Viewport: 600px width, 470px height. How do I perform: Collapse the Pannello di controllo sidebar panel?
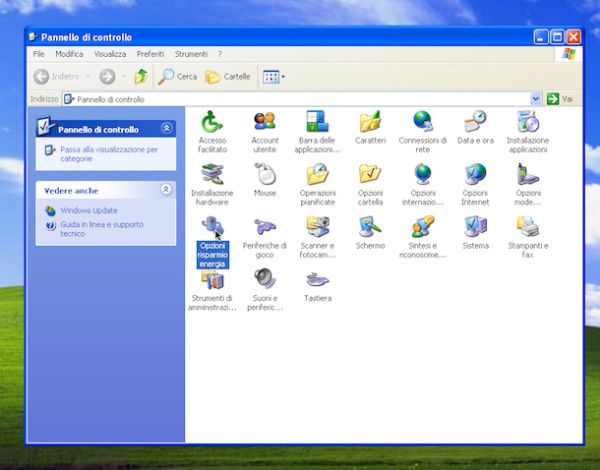[166, 128]
